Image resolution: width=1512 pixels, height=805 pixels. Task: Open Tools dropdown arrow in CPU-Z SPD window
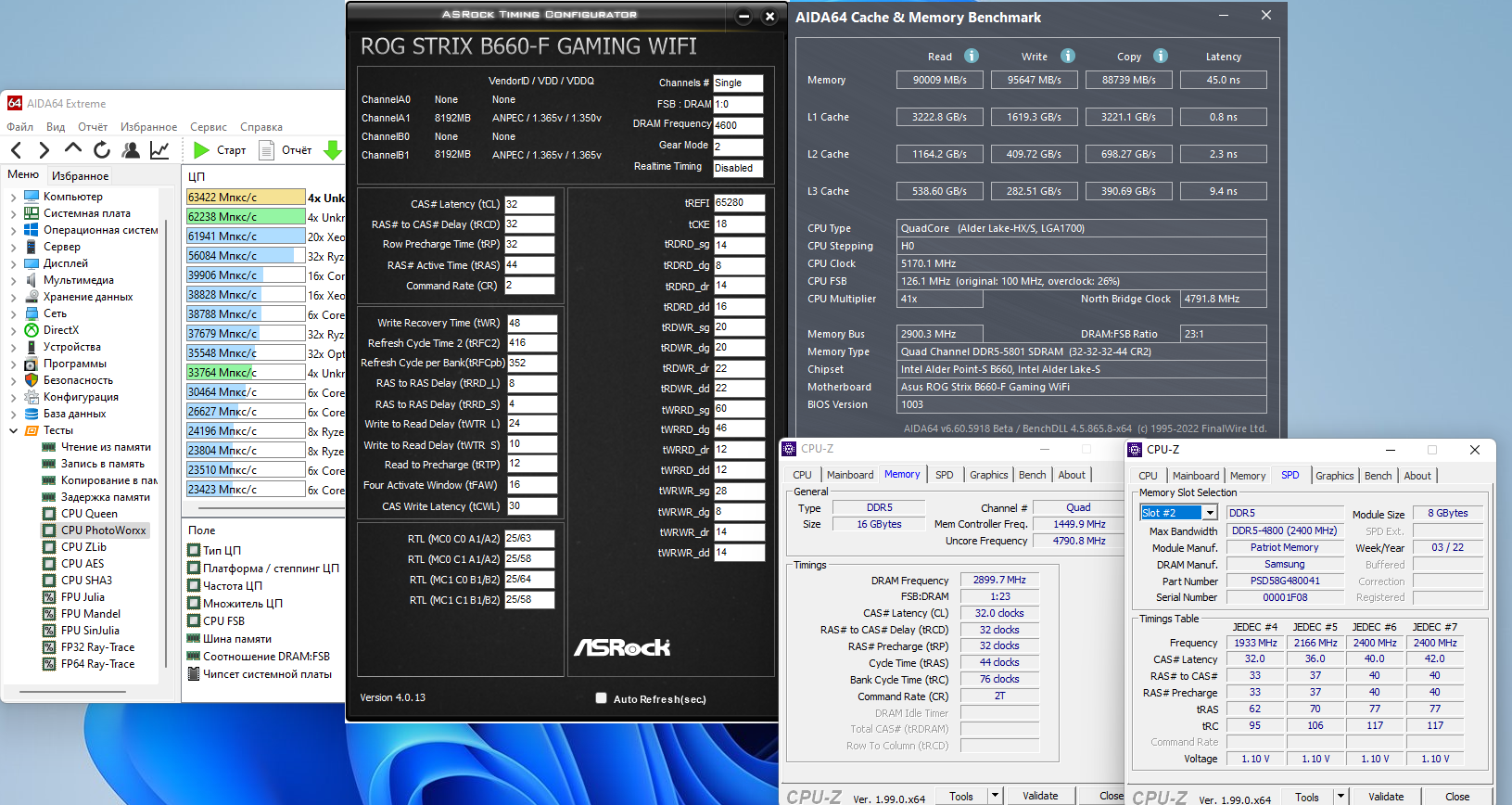pos(1340,796)
